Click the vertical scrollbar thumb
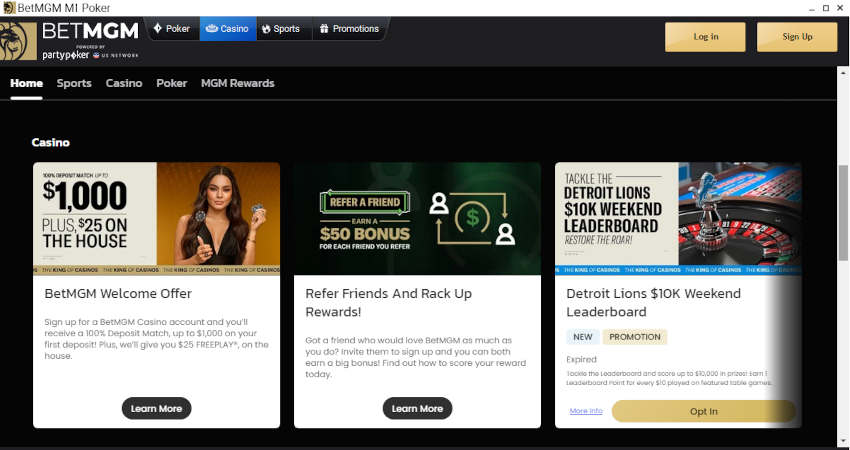 point(843,214)
